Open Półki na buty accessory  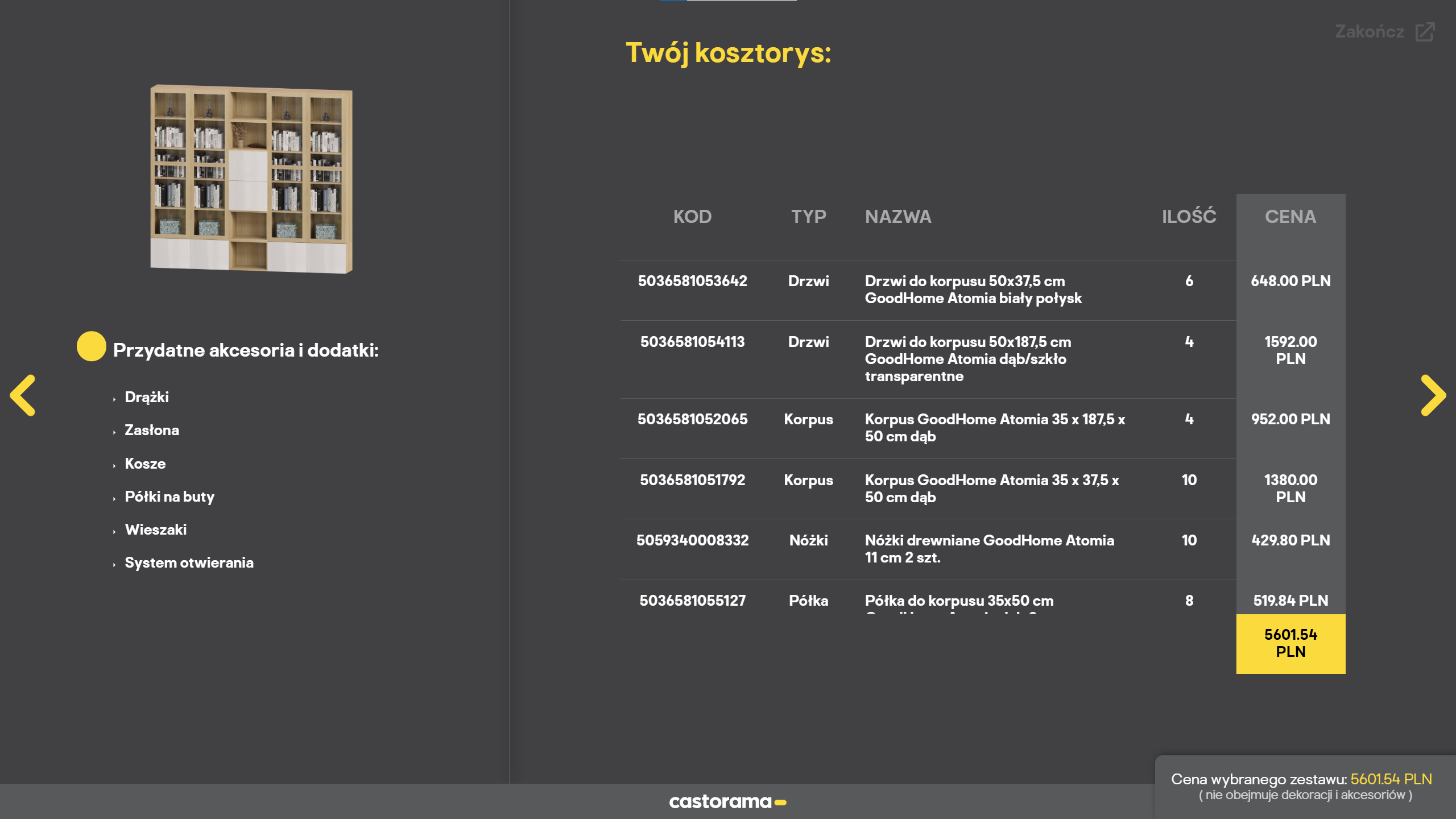169,497
